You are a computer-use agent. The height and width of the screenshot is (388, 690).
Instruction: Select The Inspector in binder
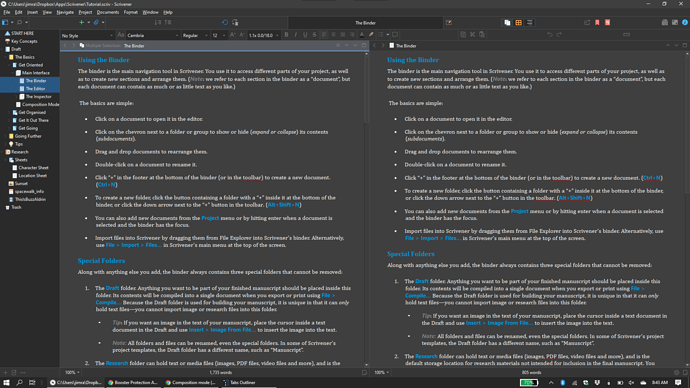pos(38,97)
